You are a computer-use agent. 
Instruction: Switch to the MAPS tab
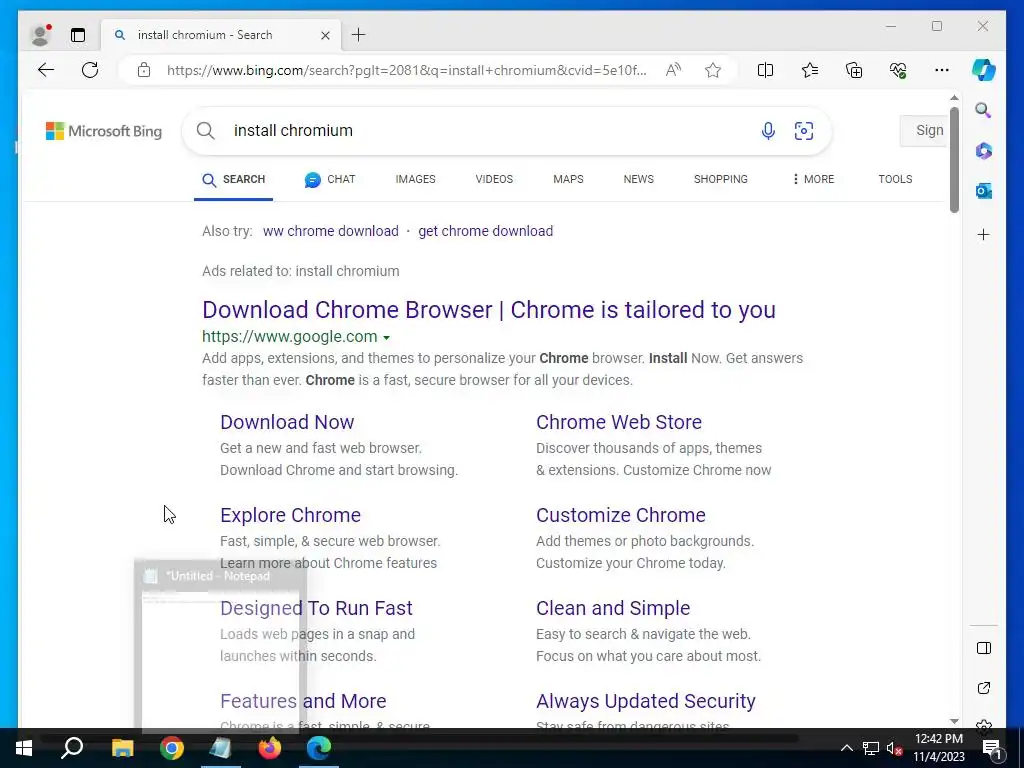tap(568, 179)
